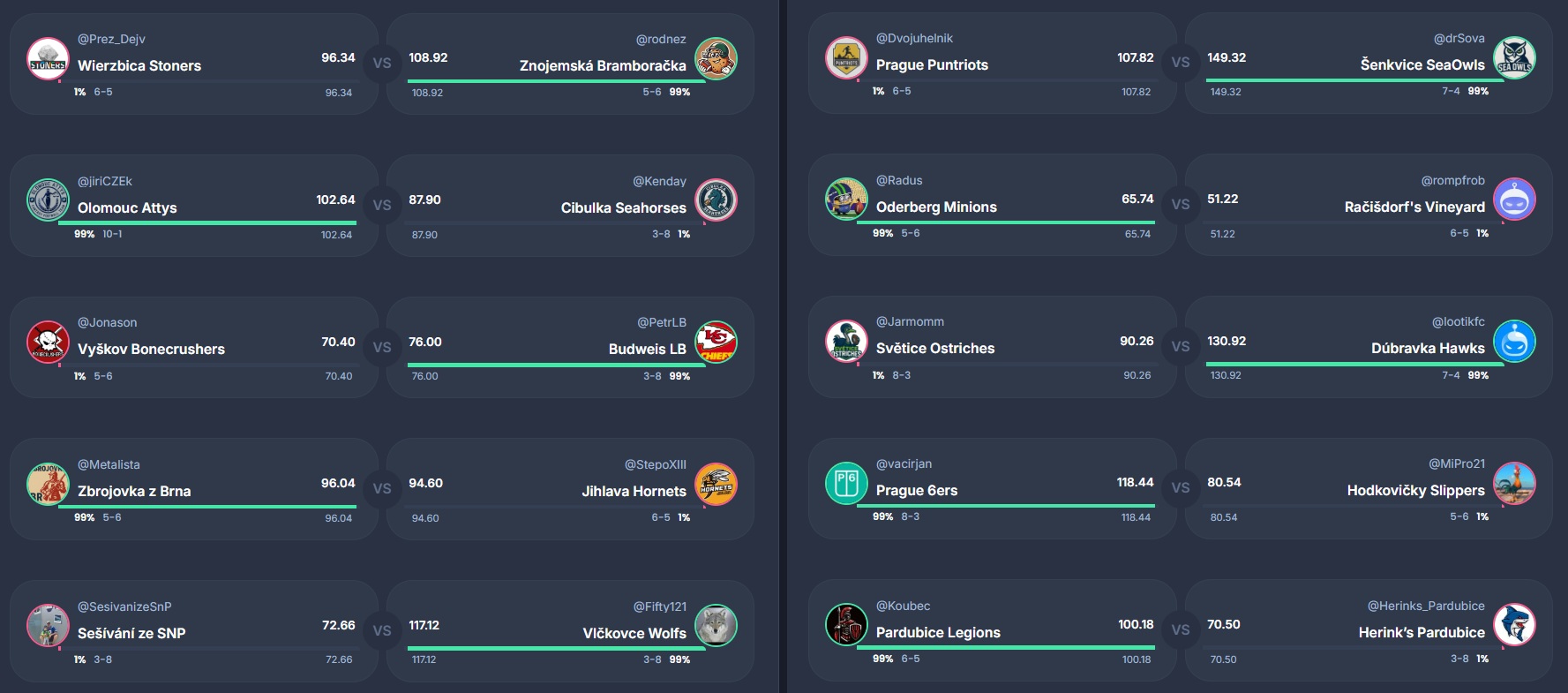The image size is (1568, 693).
Task: Click the Znojemská Bramboračka team avatar
Action: coord(716,59)
